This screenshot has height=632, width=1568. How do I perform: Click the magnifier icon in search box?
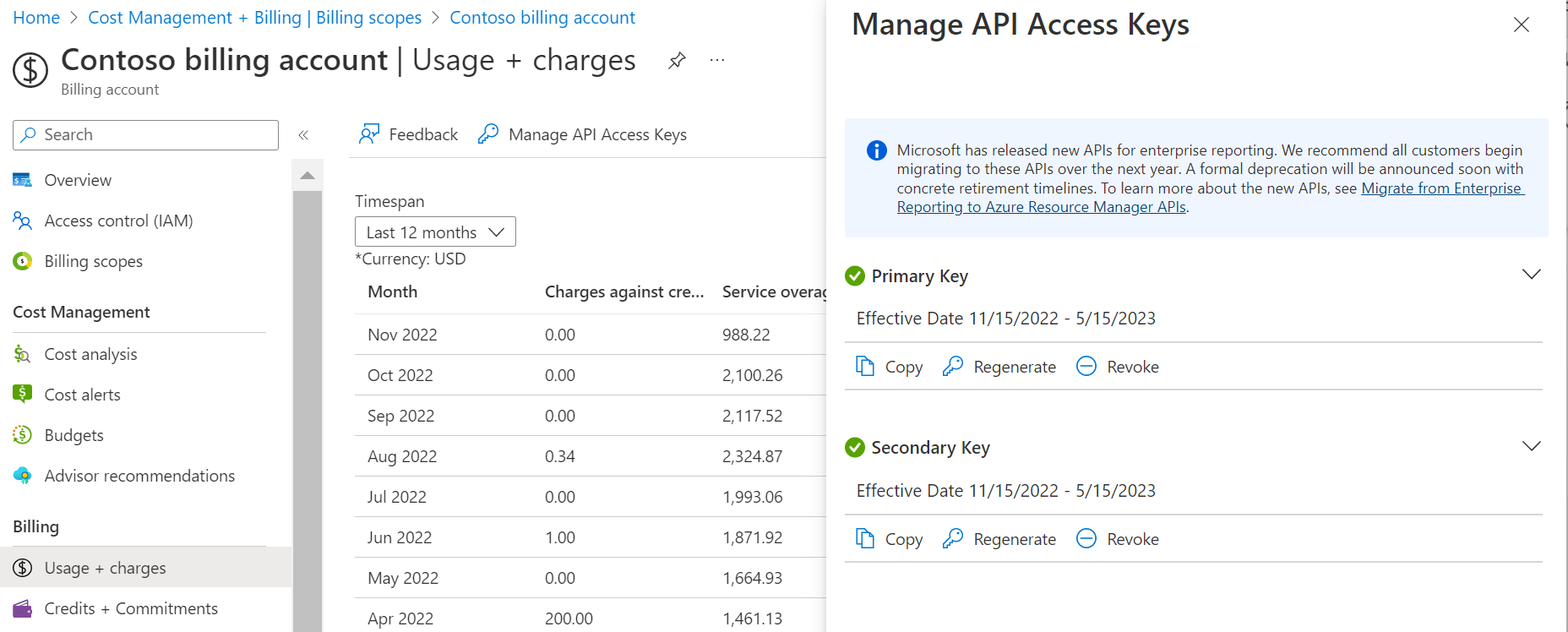point(29,135)
